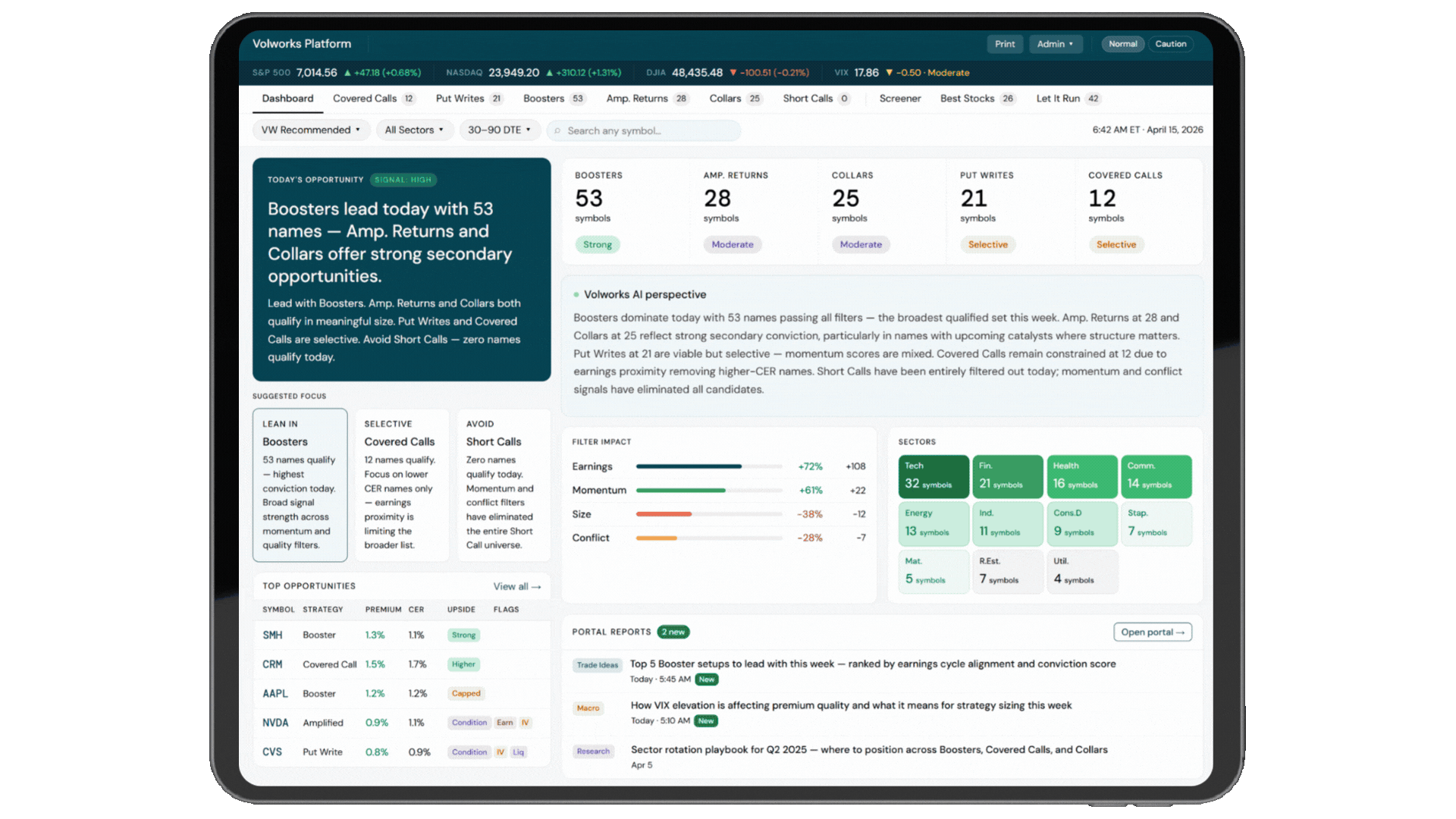Switch to Caution mode toggle
The width and height of the screenshot is (1456, 819).
tap(1170, 44)
